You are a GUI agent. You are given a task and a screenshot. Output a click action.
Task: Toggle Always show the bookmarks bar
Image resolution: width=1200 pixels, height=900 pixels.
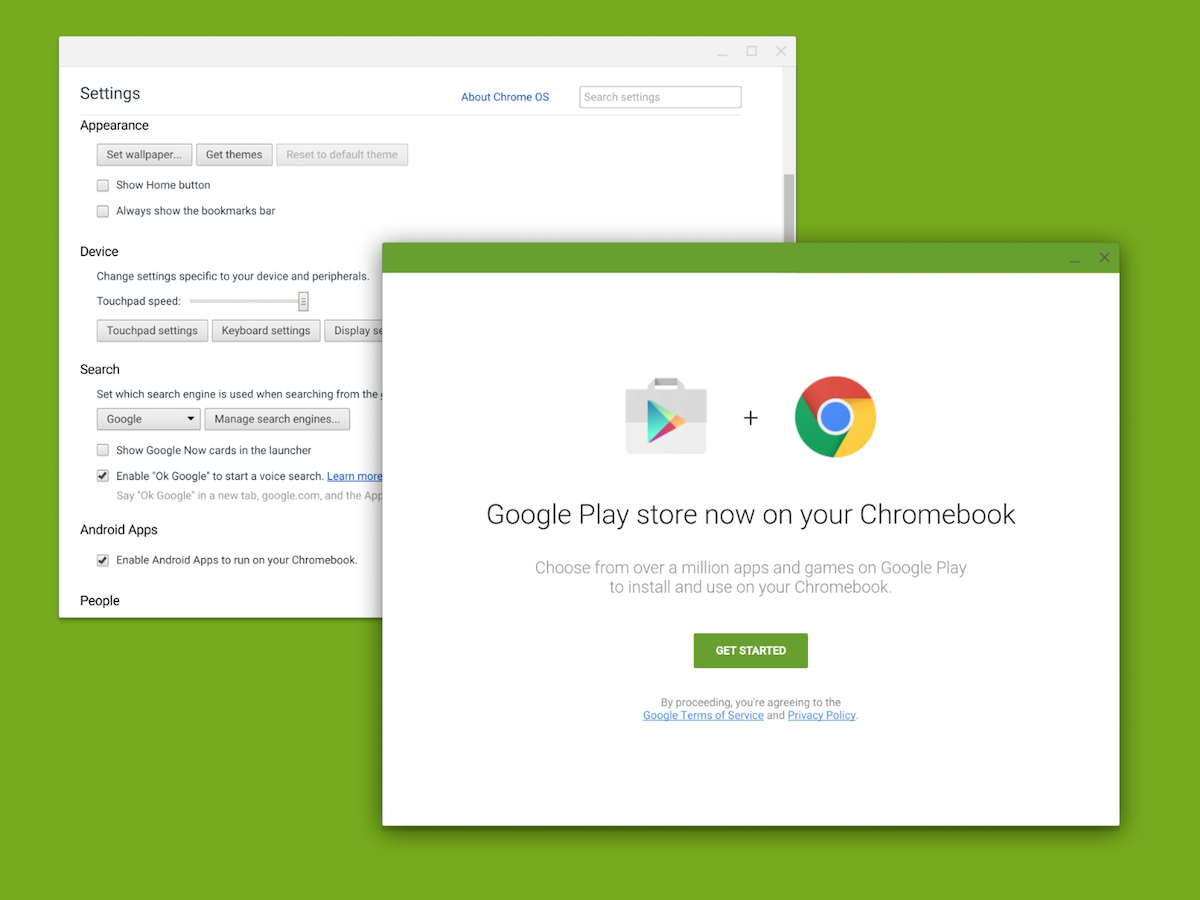(x=102, y=211)
